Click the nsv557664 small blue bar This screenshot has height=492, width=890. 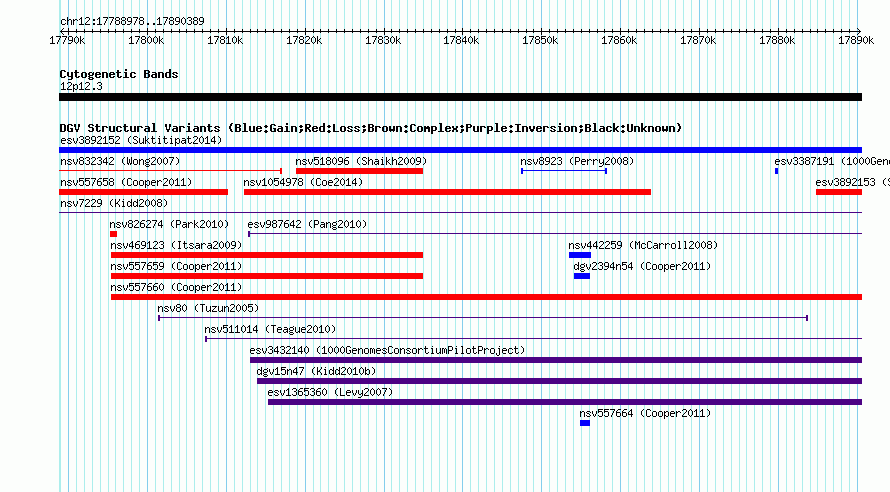pyautogui.click(x=585, y=423)
